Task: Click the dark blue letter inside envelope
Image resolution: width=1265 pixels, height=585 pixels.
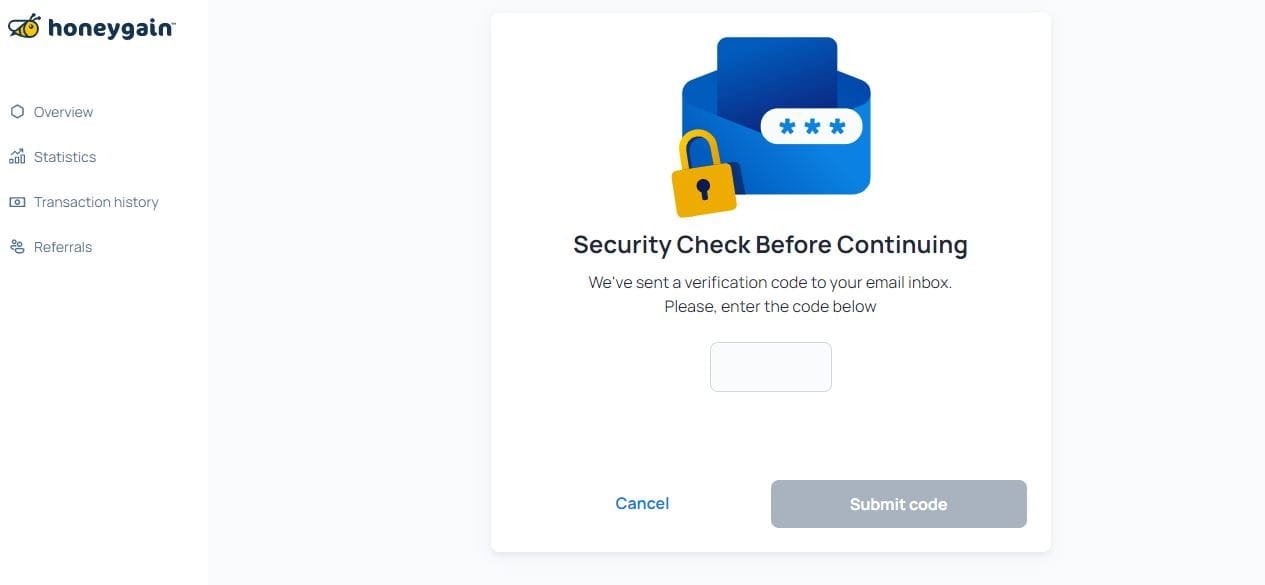Action: pos(776,70)
